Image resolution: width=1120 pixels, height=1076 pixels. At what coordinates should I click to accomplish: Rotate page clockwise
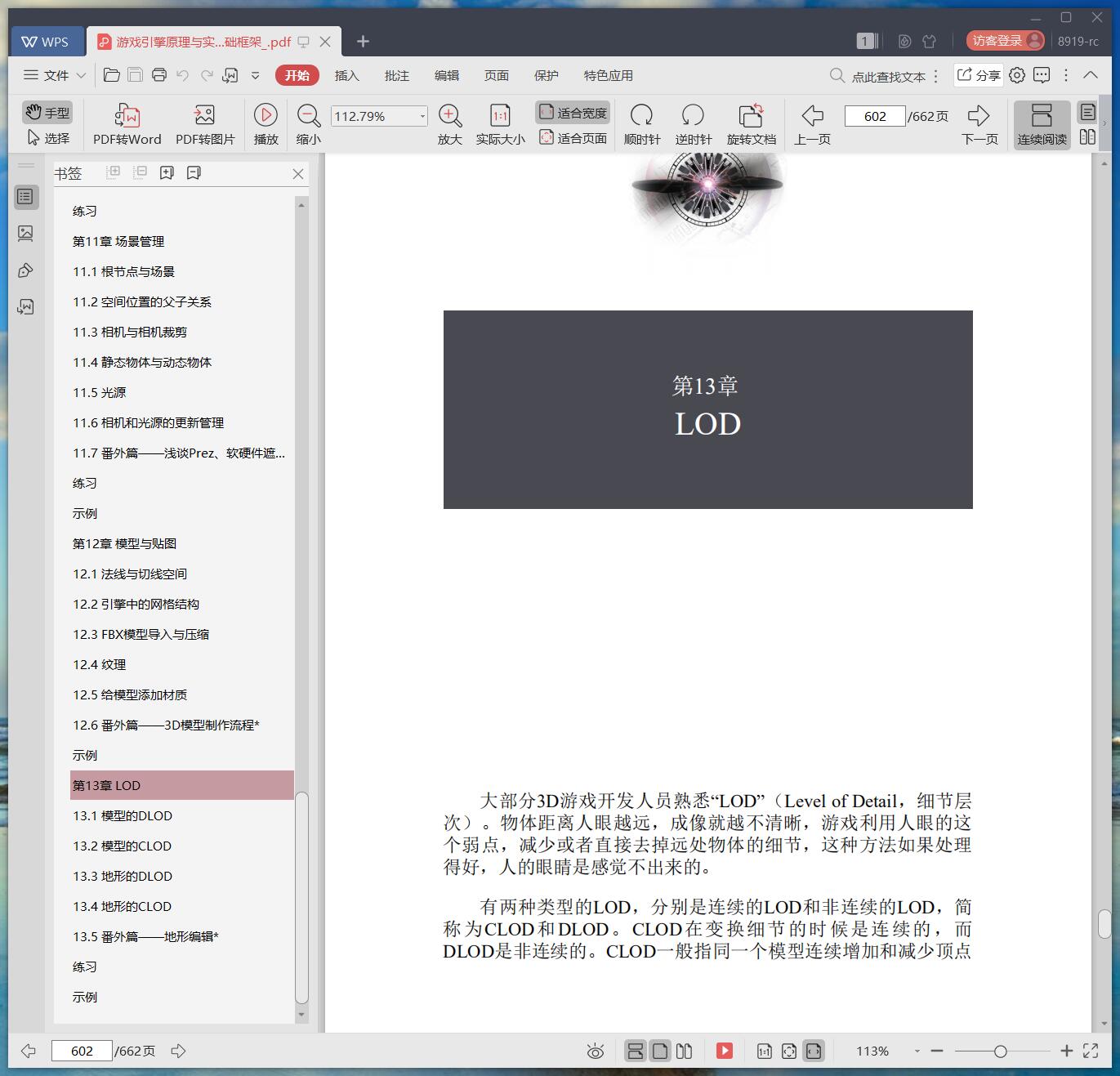[x=642, y=124]
